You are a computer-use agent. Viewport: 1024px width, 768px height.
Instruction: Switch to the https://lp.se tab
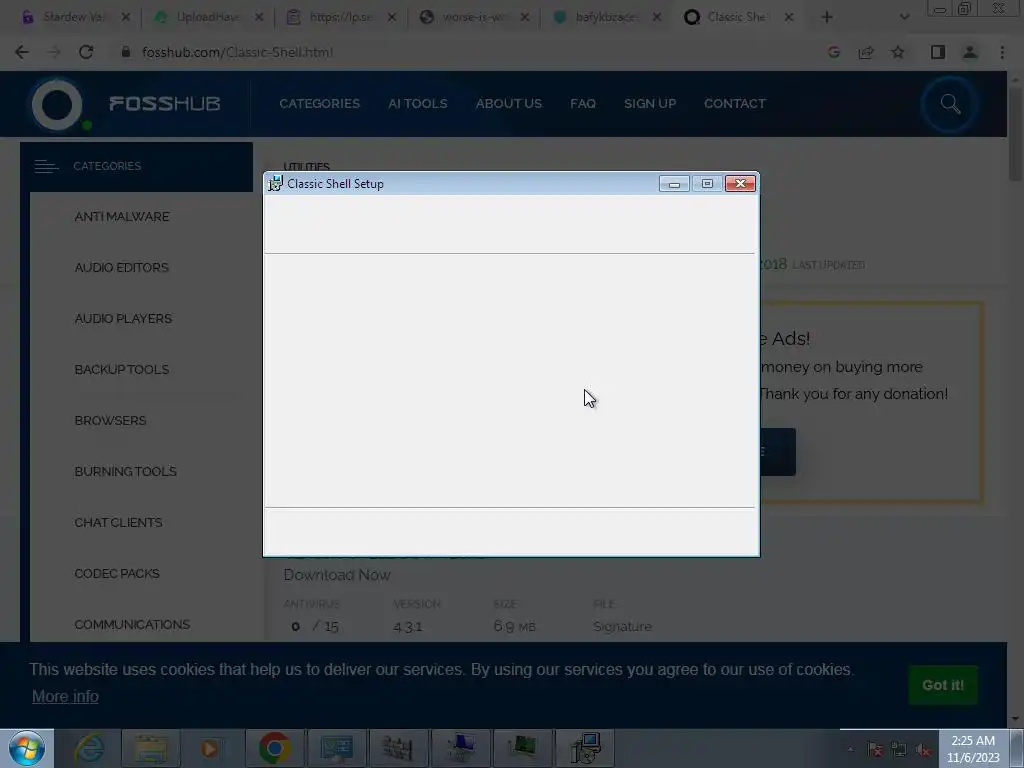tap(340, 17)
